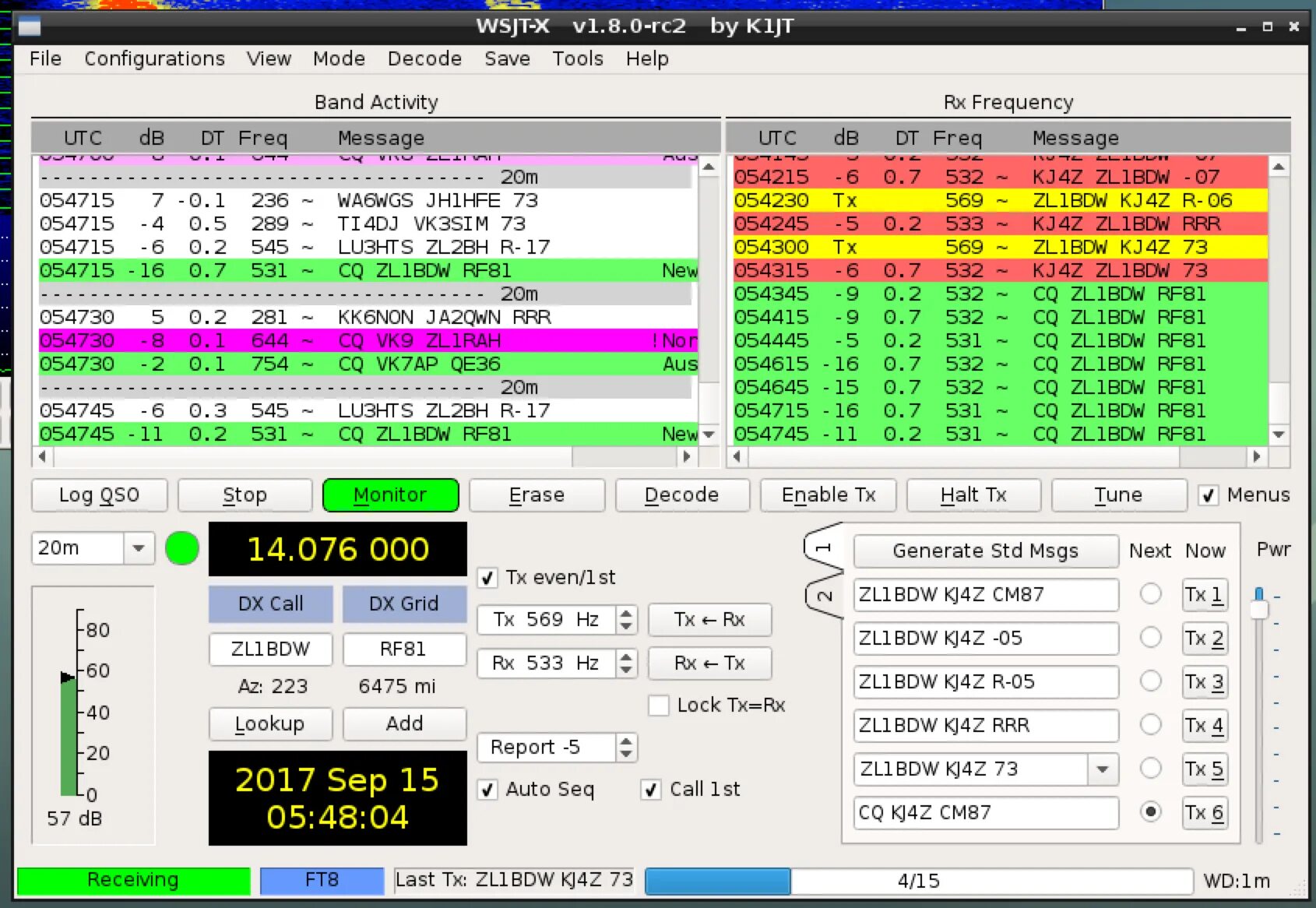
Task: Click the Report -5 stepper arrows
Action: point(626,748)
